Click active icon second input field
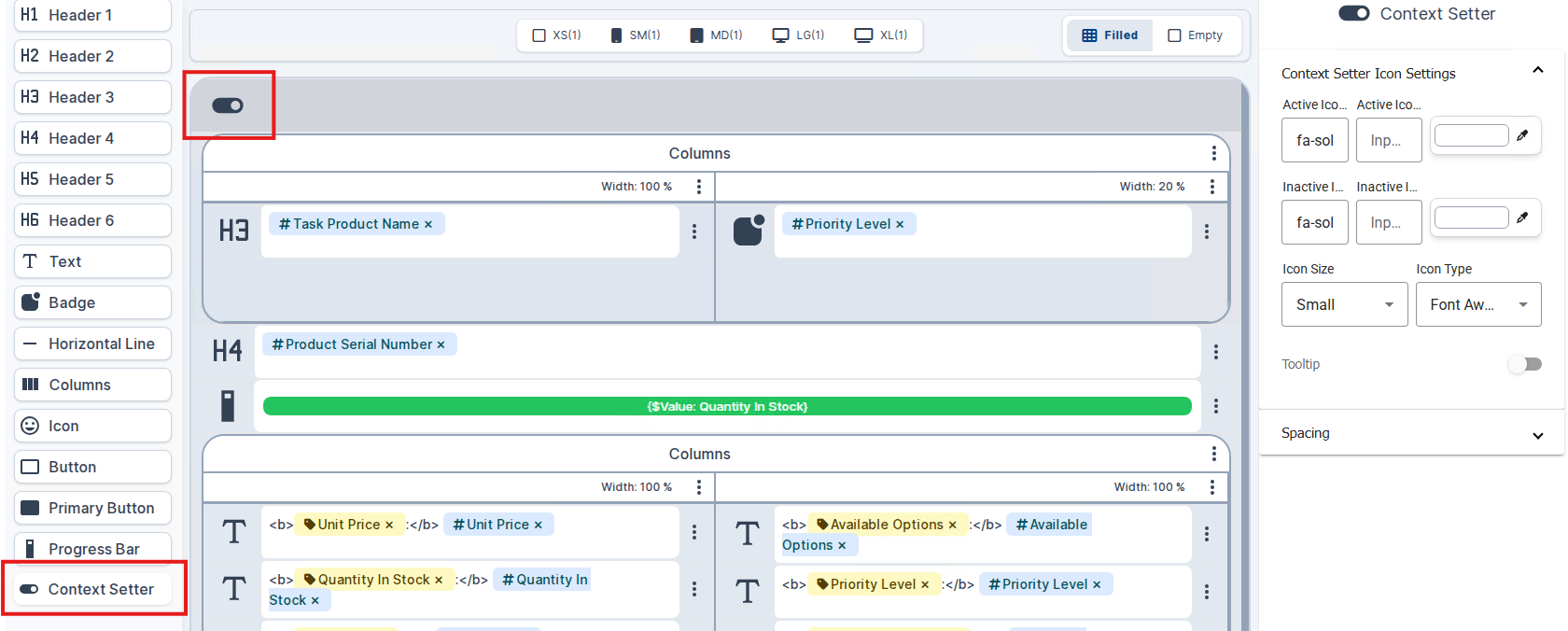 pos(1389,140)
